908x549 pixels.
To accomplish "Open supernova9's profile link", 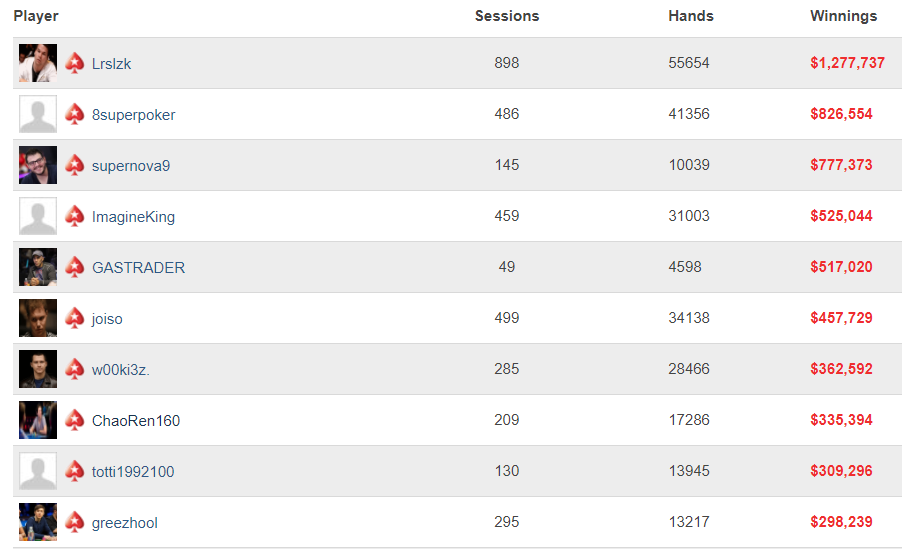I will pyautogui.click(x=131, y=166).
